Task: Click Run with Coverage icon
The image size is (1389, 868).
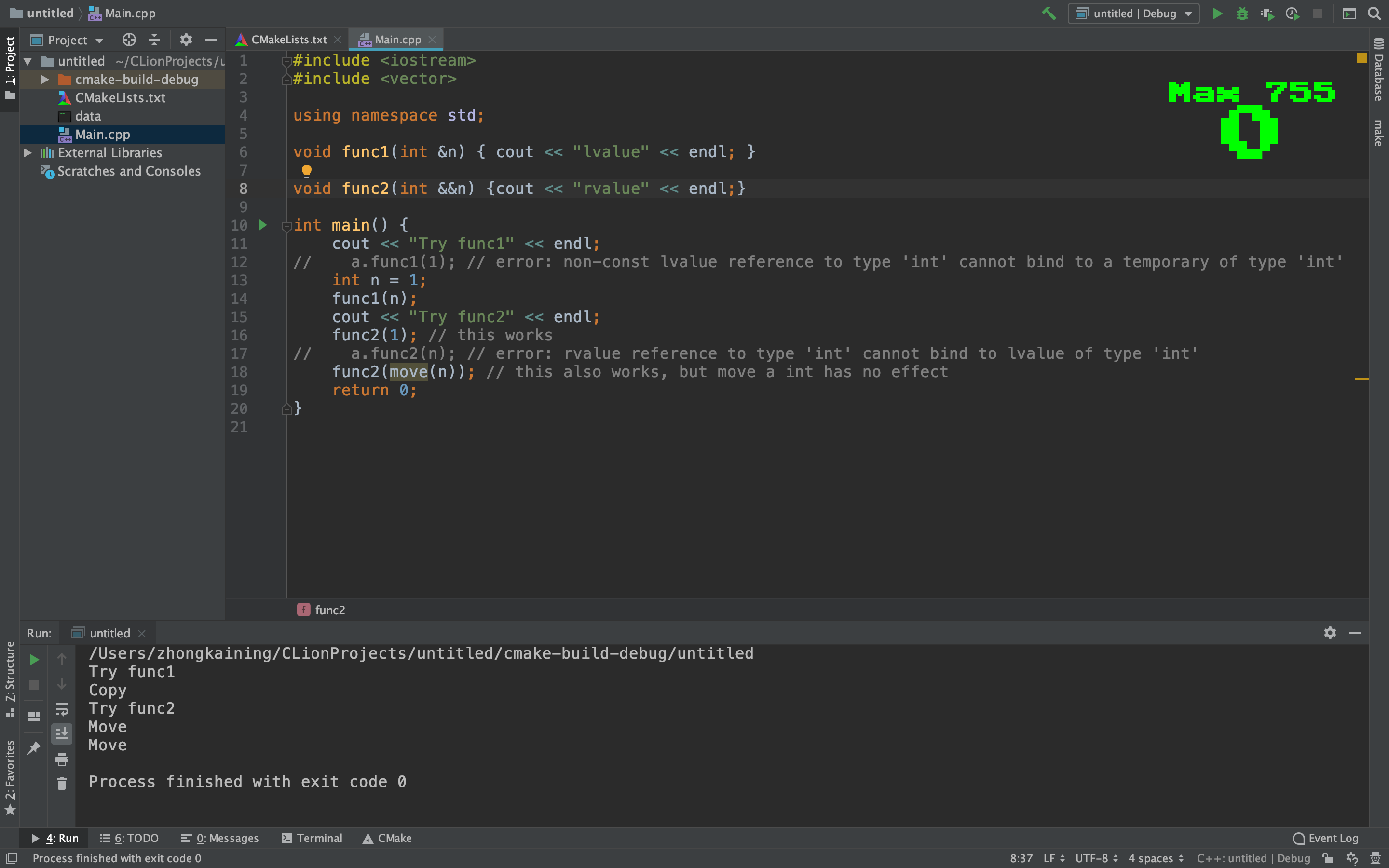Action: tap(1267, 13)
